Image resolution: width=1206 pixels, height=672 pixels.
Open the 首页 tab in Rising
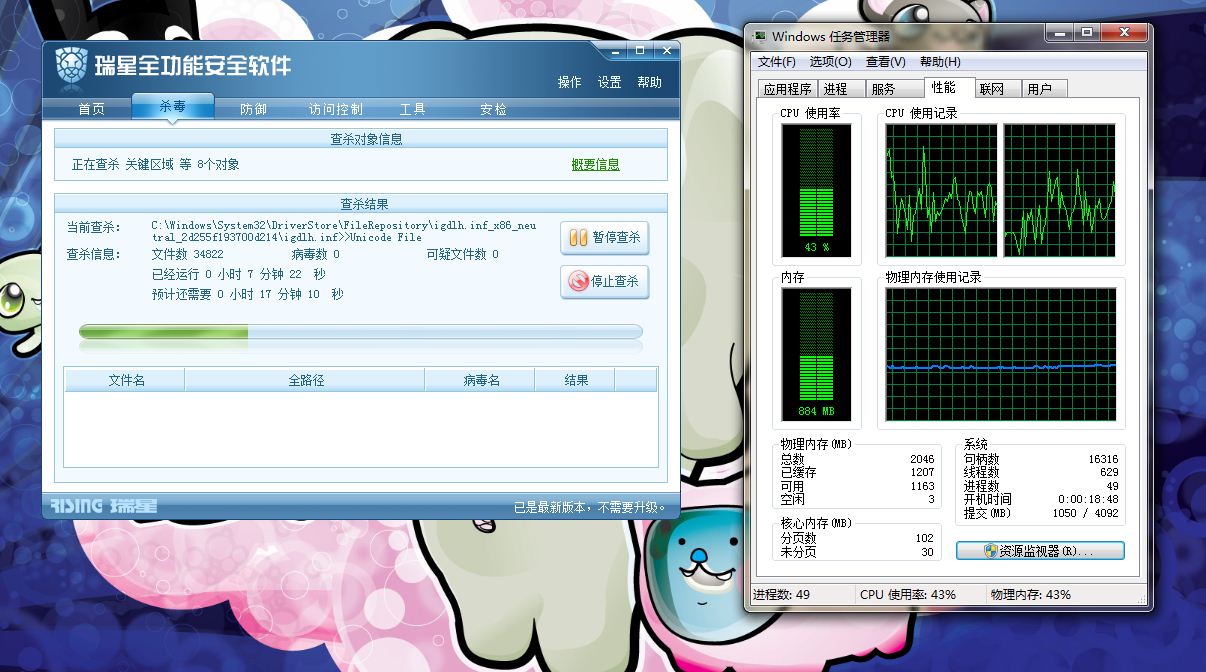(x=91, y=109)
